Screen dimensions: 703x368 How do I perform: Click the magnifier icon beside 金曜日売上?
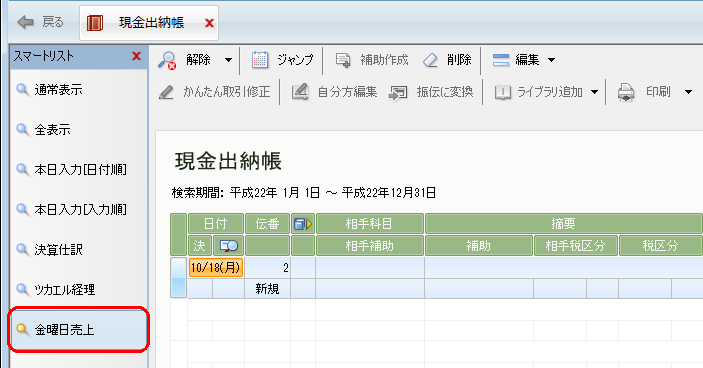point(22,329)
